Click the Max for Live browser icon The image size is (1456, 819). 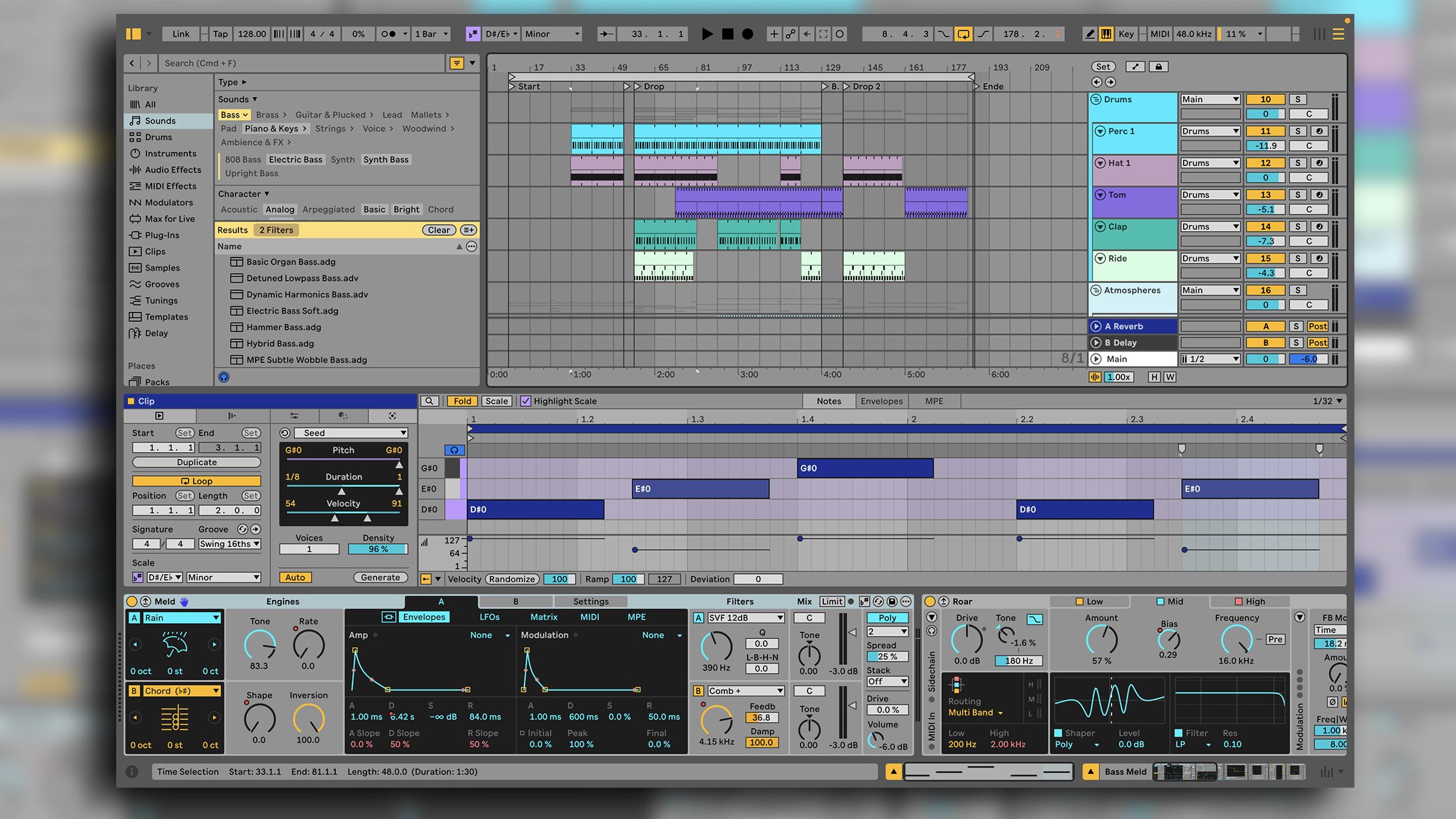pos(135,219)
